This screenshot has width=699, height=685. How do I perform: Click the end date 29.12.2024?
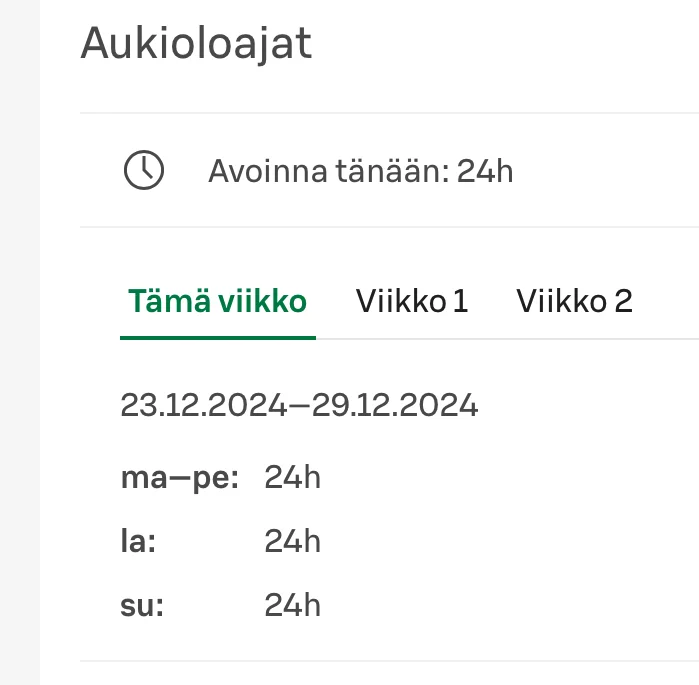tap(395, 406)
